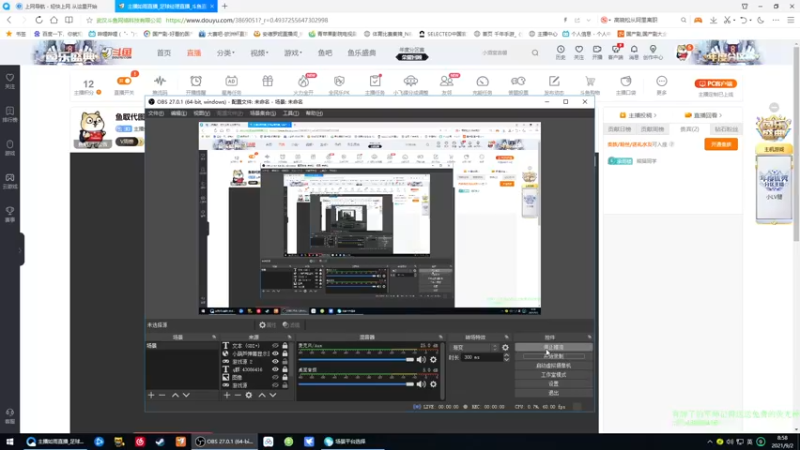Click 启动虚拟摄像机 button in OBS
Image resolution: width=800 pixels, height=450 pixels.
click(554, 365)
